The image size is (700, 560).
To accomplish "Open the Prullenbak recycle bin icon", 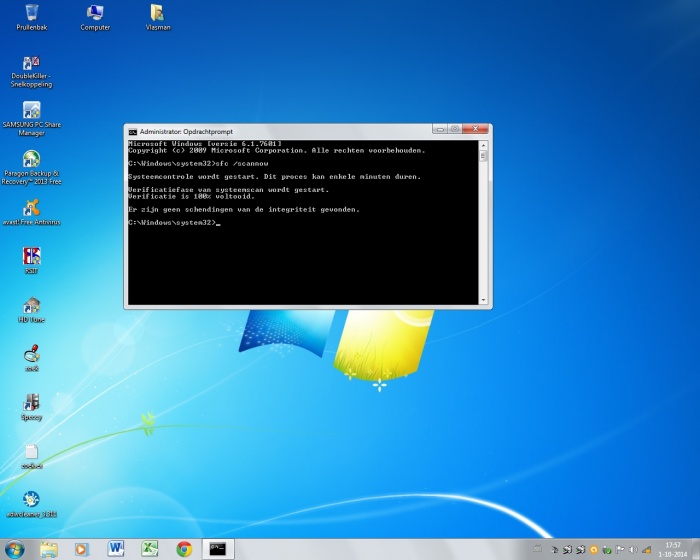I will [x=32, y=17].
